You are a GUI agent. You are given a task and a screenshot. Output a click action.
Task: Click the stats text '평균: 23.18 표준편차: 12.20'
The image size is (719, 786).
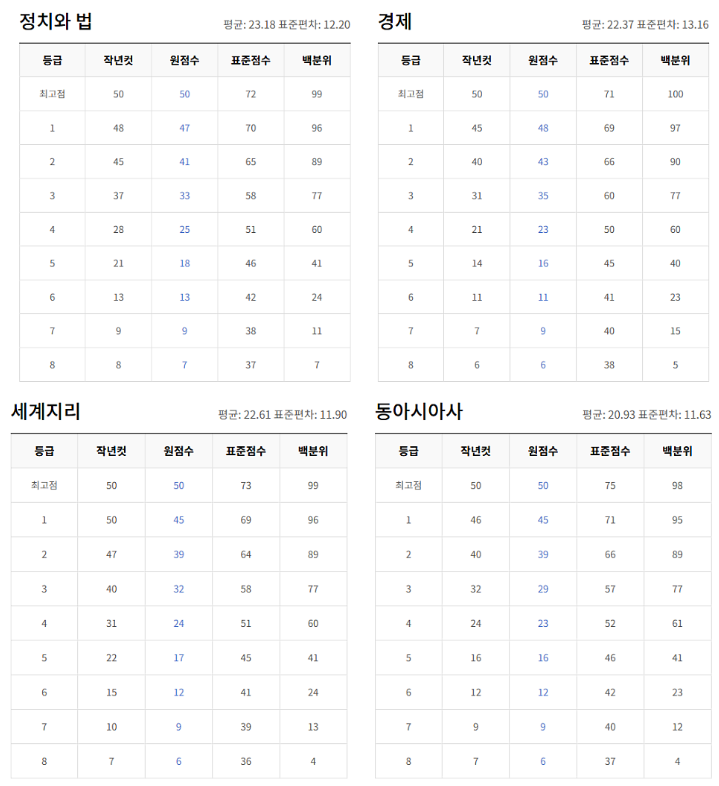[x=287, y=25]
